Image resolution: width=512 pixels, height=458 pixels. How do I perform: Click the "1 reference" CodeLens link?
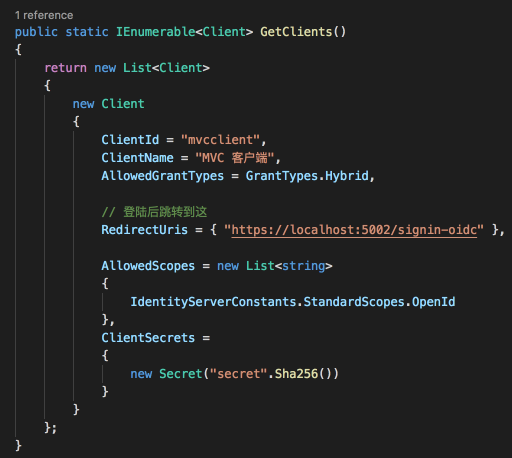tap(44, 15)
